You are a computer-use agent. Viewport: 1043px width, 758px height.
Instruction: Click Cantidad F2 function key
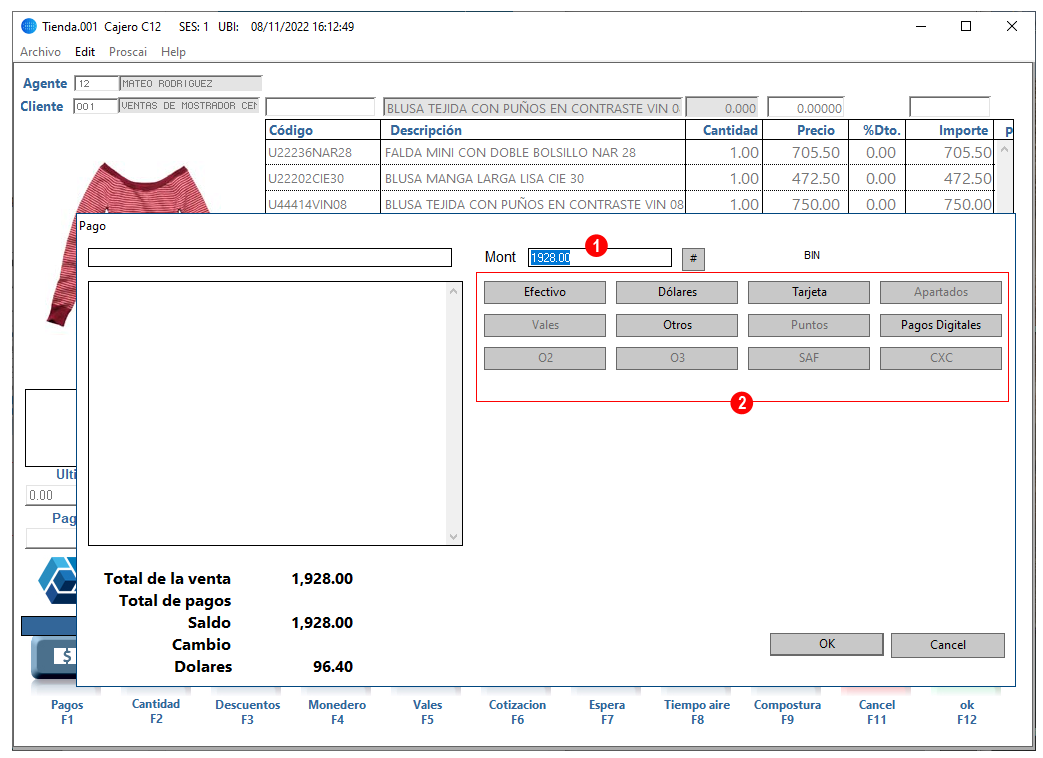pyautogui.click(x=156, y=711)
